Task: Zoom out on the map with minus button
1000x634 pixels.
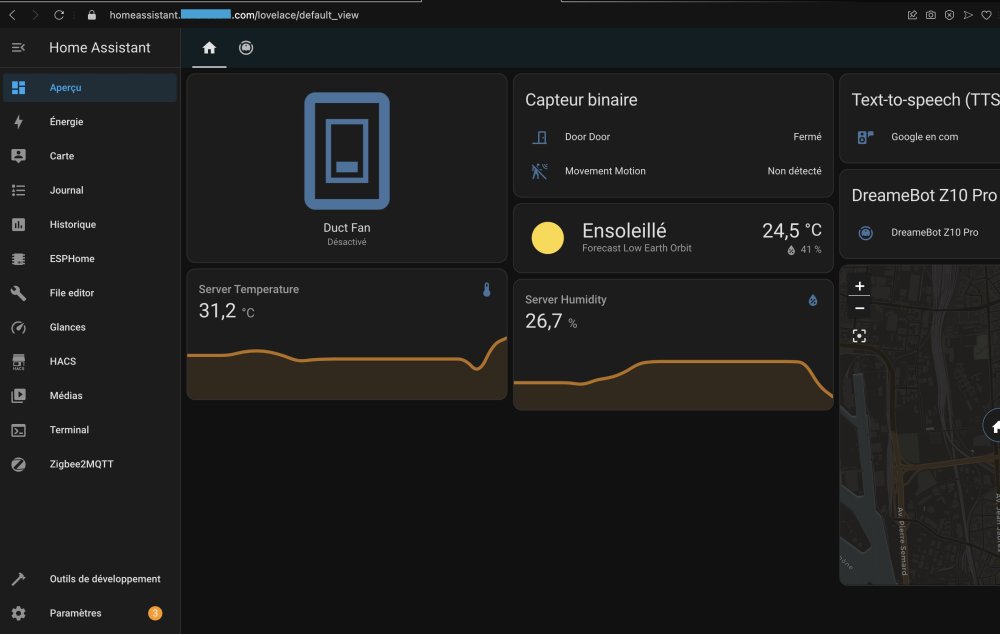Action: pyautogui.click(x=859, y=308)
